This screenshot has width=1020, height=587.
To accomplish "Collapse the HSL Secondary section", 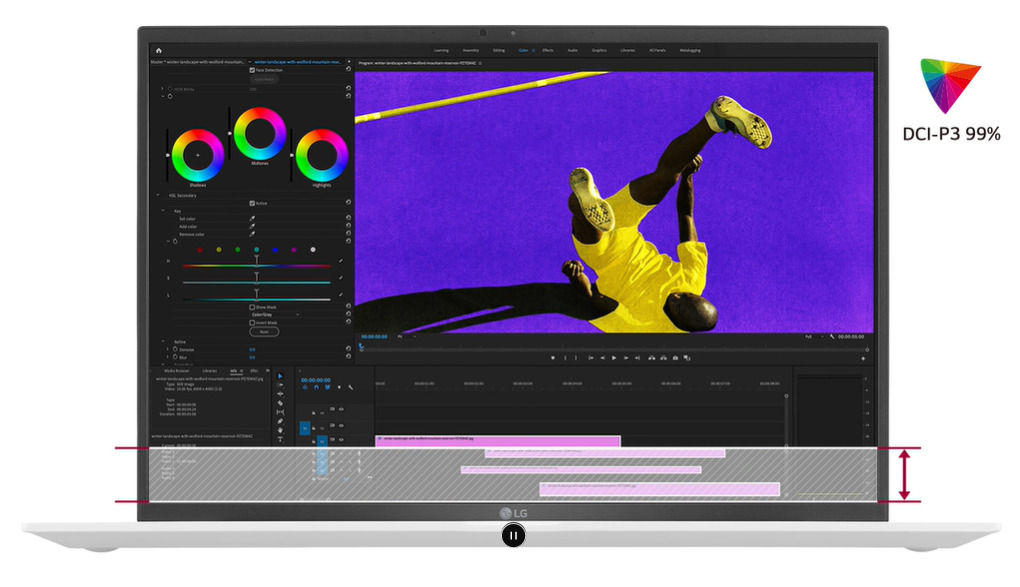I will point(157,195).
